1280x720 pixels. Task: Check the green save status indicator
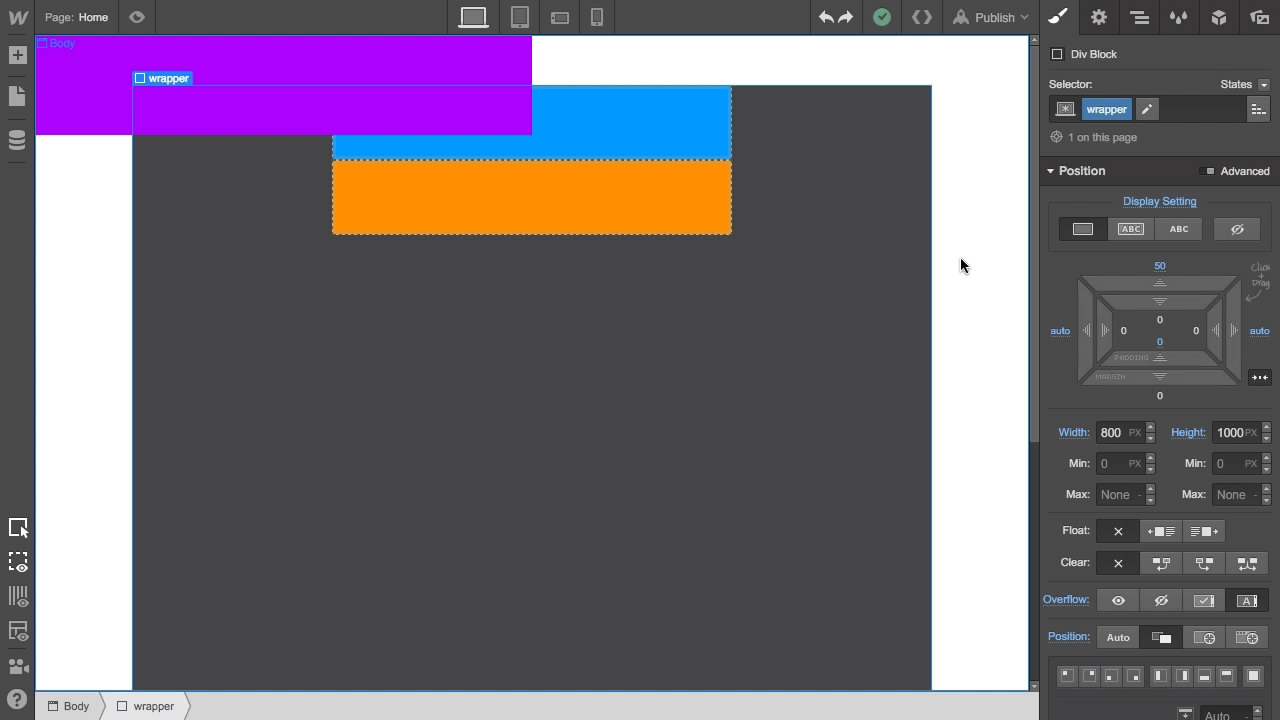point(882,17)
